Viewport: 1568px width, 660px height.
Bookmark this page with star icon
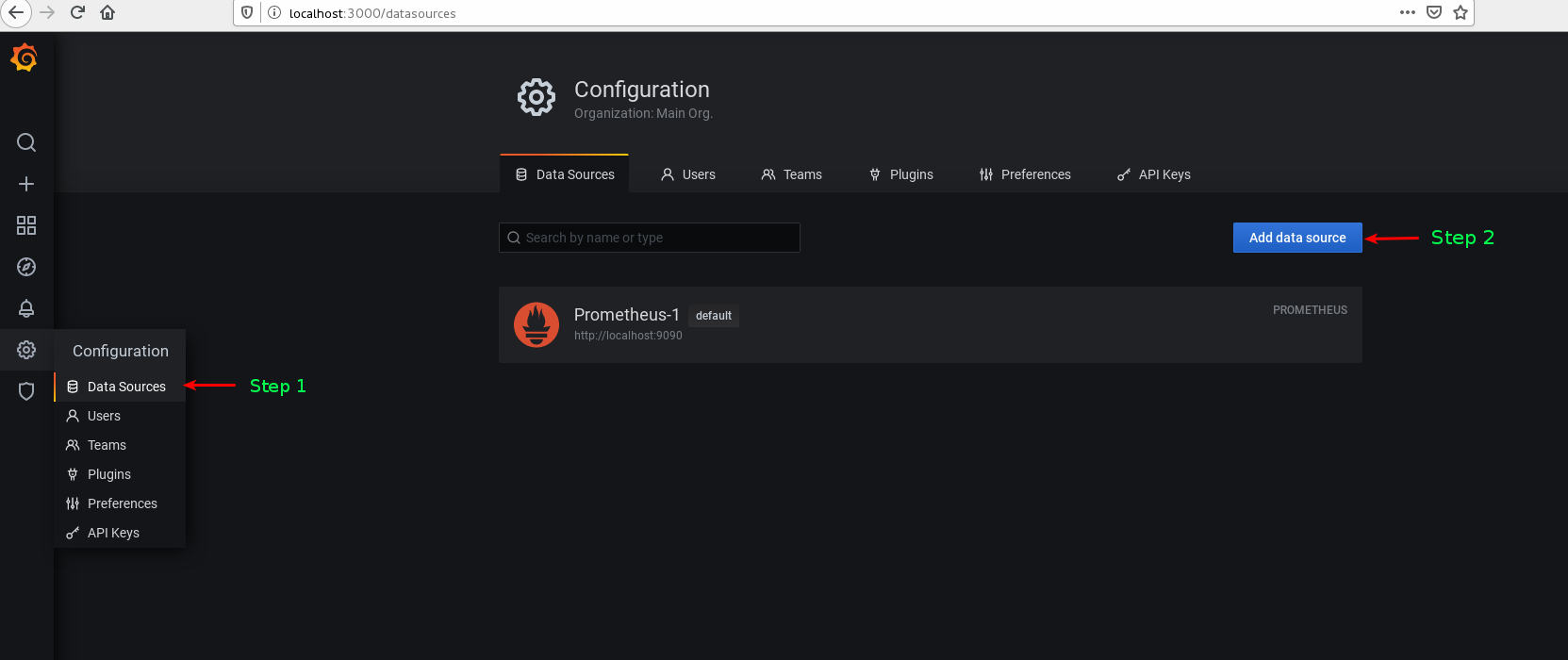[1461, 12]
